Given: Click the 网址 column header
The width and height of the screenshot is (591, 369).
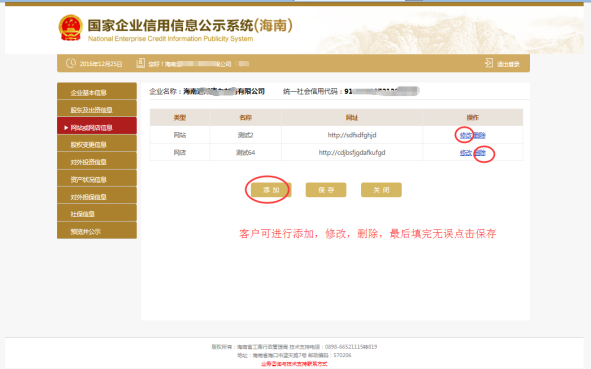Looking at the screenshot, I should pyautogui.click(x=352, y=118).
